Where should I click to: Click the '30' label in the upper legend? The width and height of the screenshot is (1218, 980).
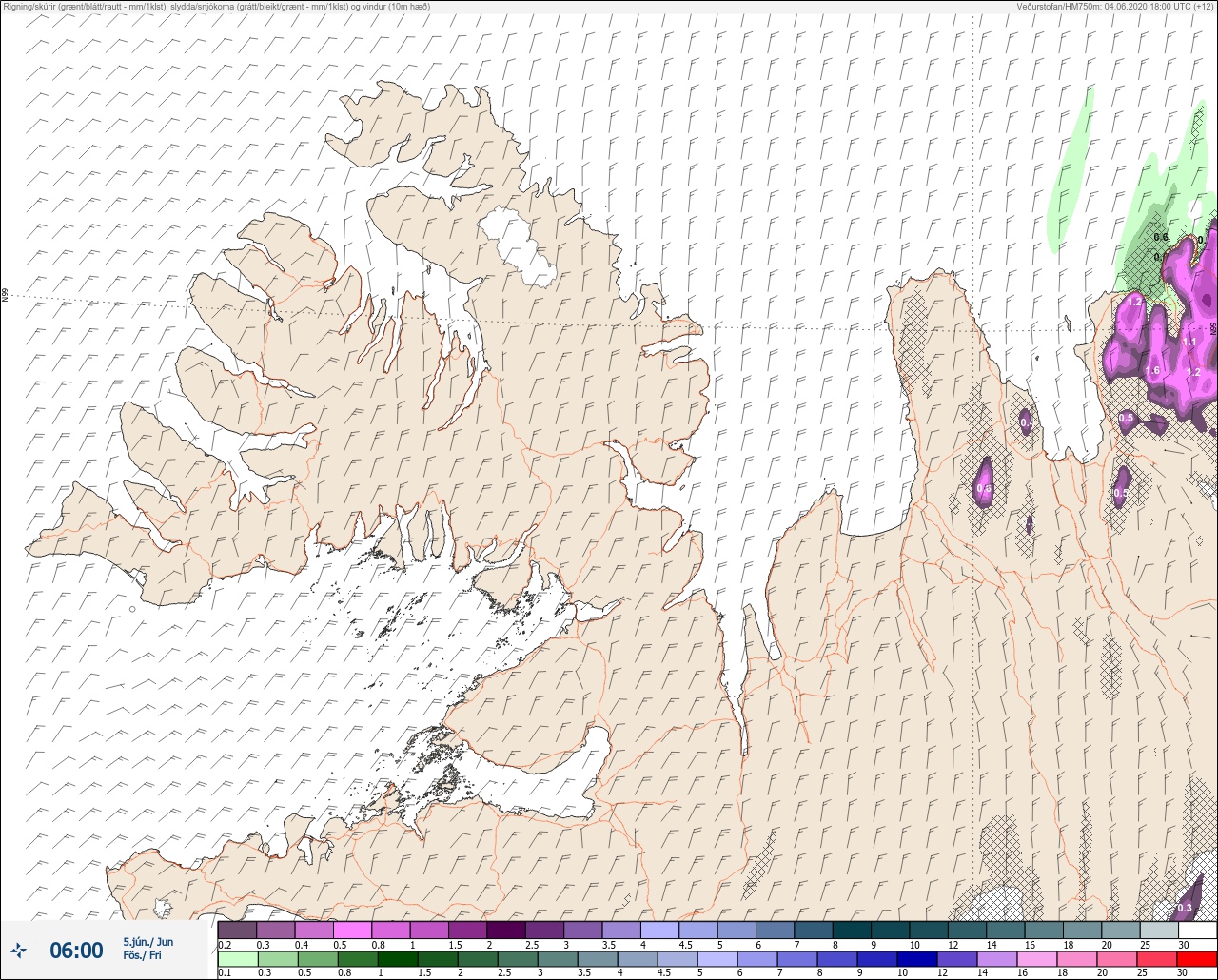point(1184,944)
